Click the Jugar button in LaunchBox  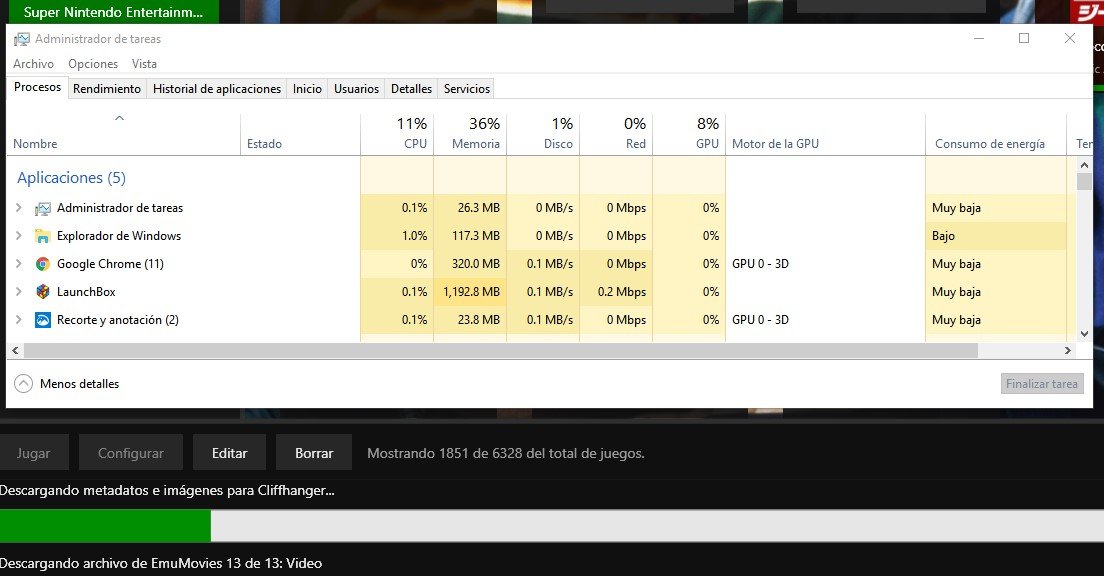point(34,453)
